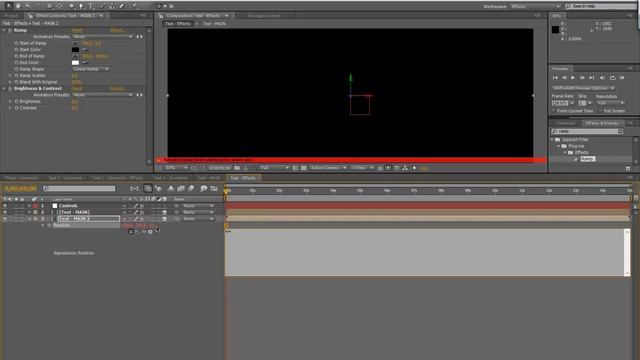Click Create New Animation Preset icon
The height and width of the screenshot is (360, 640).
click(x=628, y=168)
